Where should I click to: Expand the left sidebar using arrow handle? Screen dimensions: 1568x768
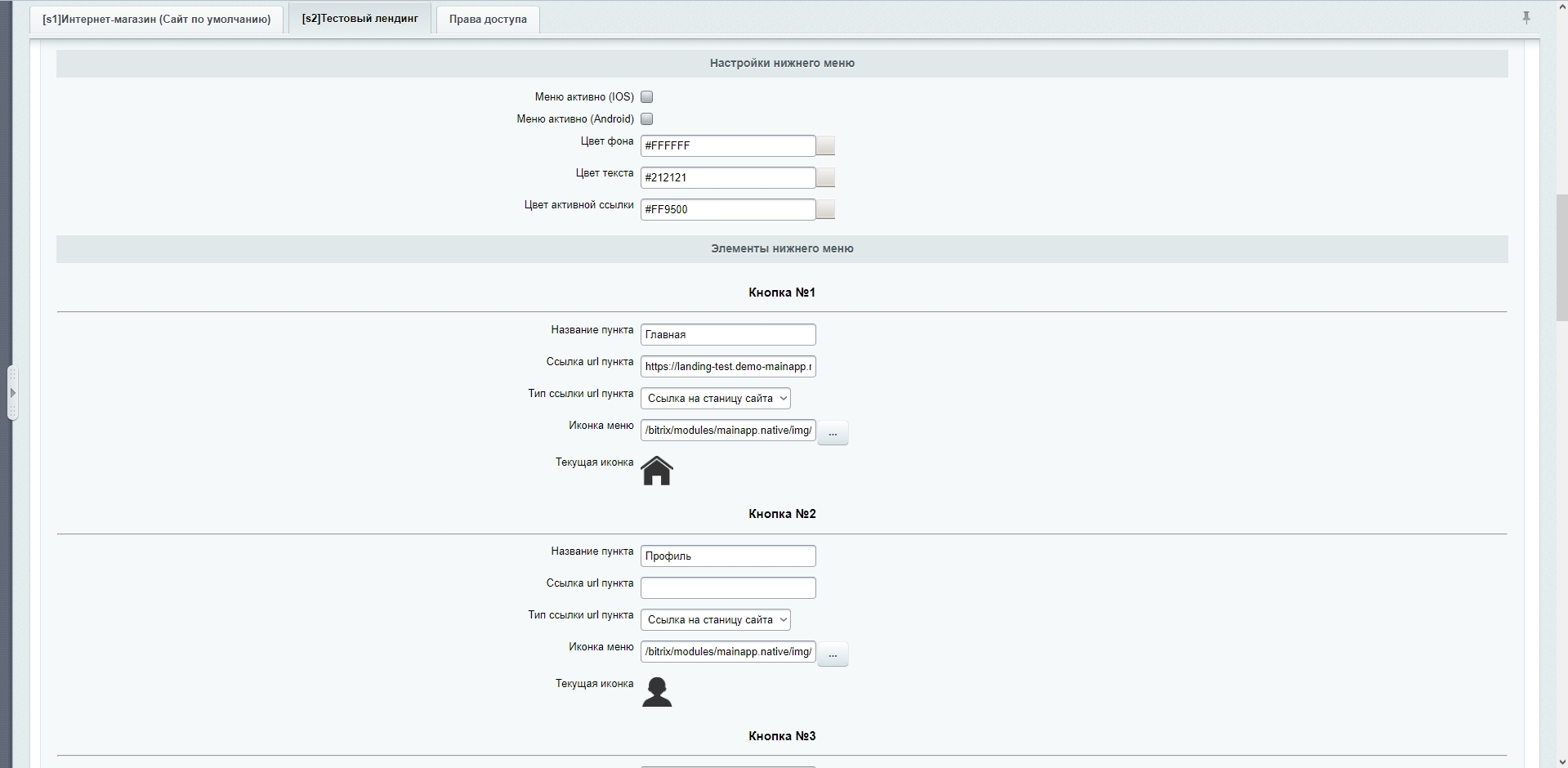tap(12, 393)
